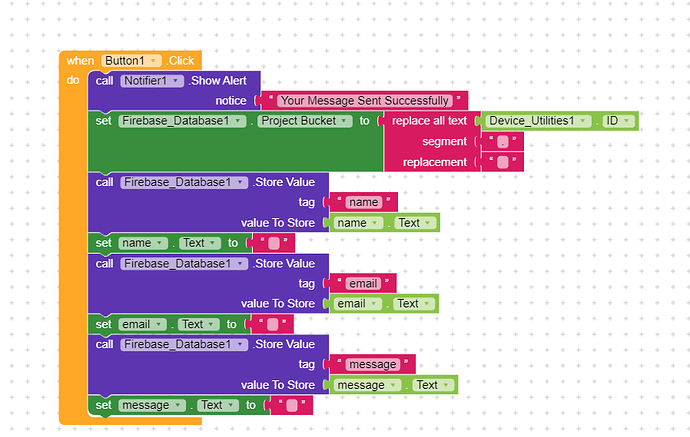Edit the segment "." text string

click(x=503, y=142)
